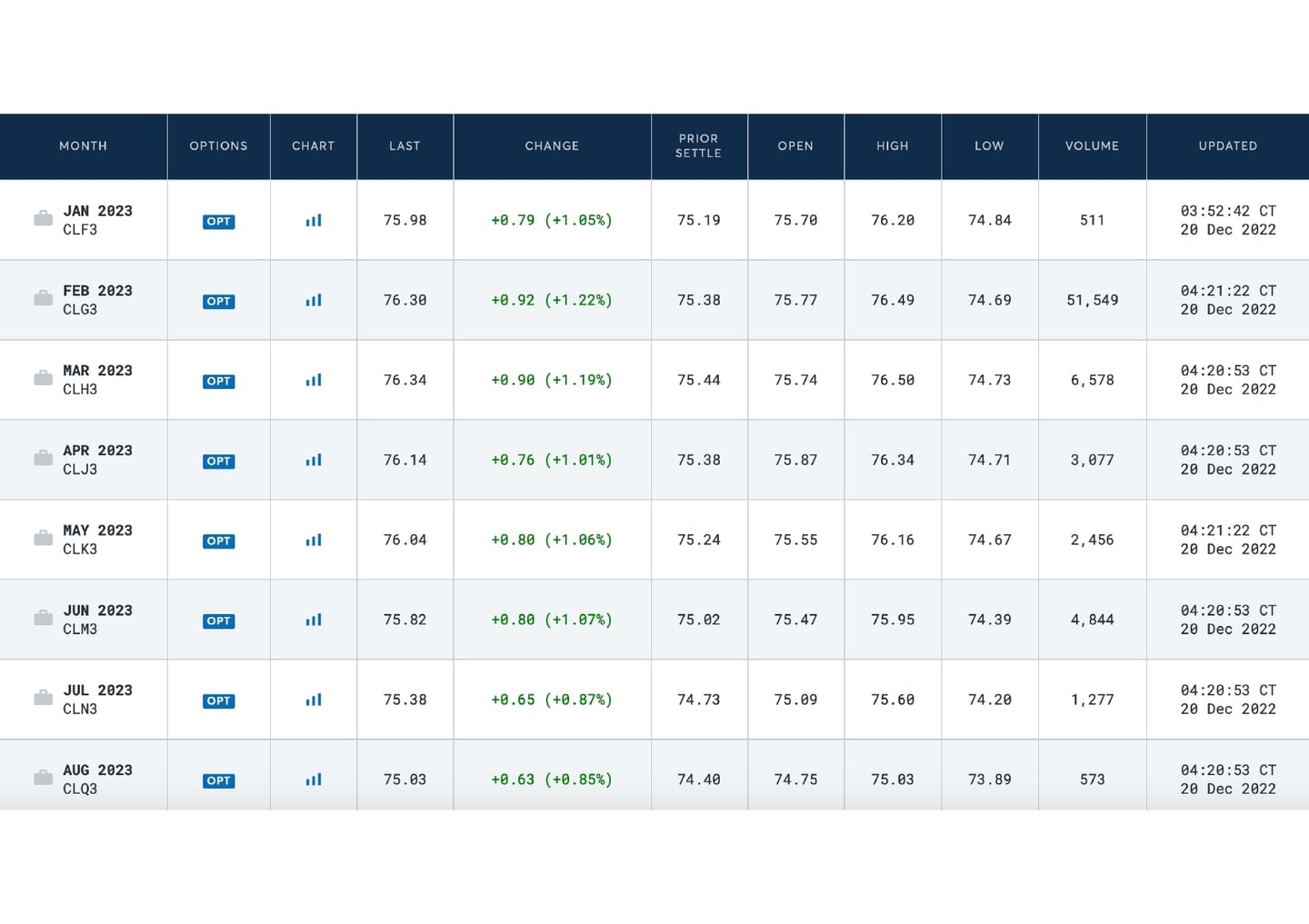The image size is (1309, 924).
Task: Open OPT options for JAN 2023
Action: [218, 222]
